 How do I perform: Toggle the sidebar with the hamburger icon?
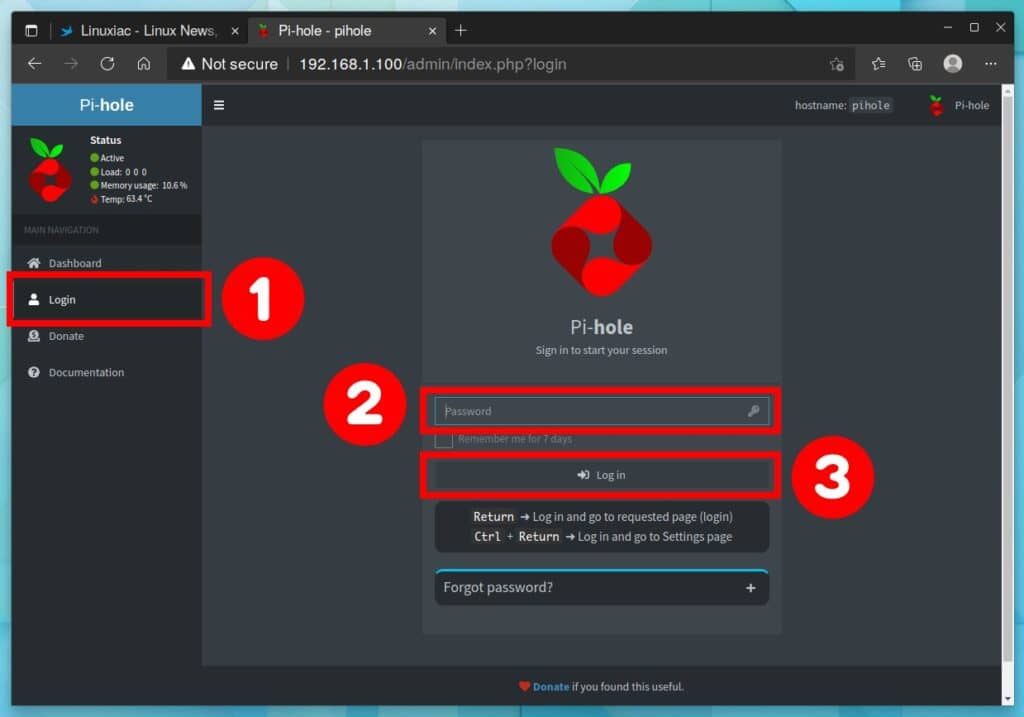(219, 105)
